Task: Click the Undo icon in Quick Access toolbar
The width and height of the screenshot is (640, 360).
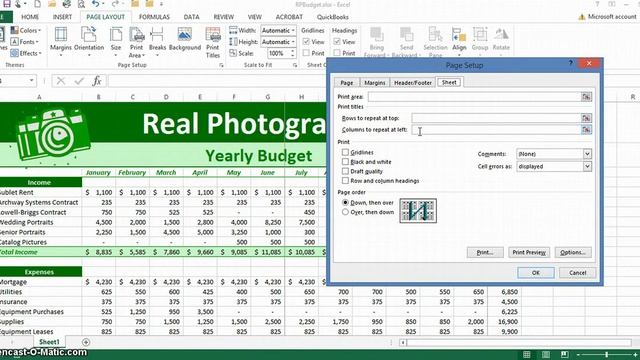Action: point(96,4)
